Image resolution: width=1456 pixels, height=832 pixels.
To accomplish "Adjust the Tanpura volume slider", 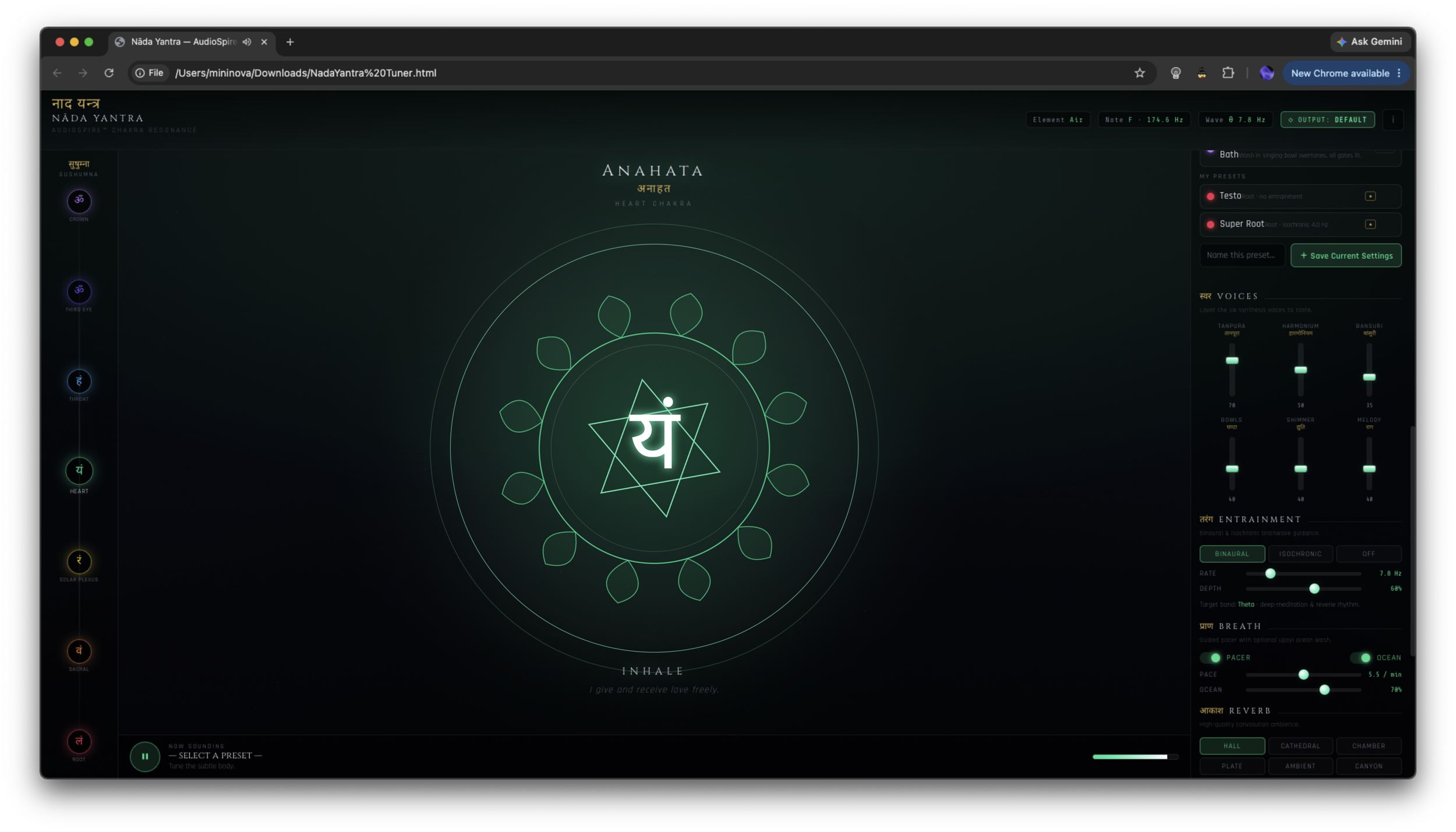I will (x=1232, y=370).
